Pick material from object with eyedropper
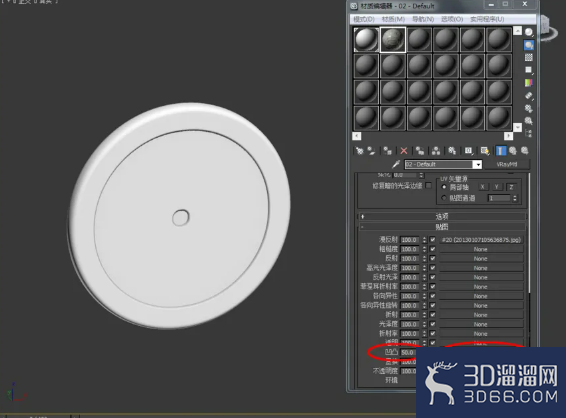Viewport: 566px width, 418px height. coord(396,164)
